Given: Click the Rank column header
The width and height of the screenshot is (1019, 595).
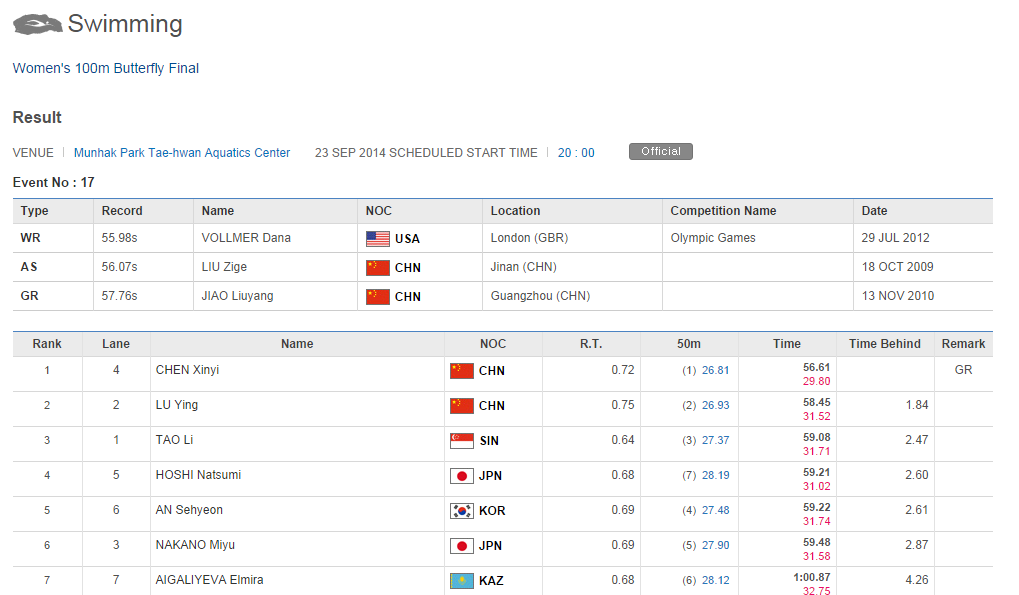Looking at the screenshot, I should (x=47, y=344).
